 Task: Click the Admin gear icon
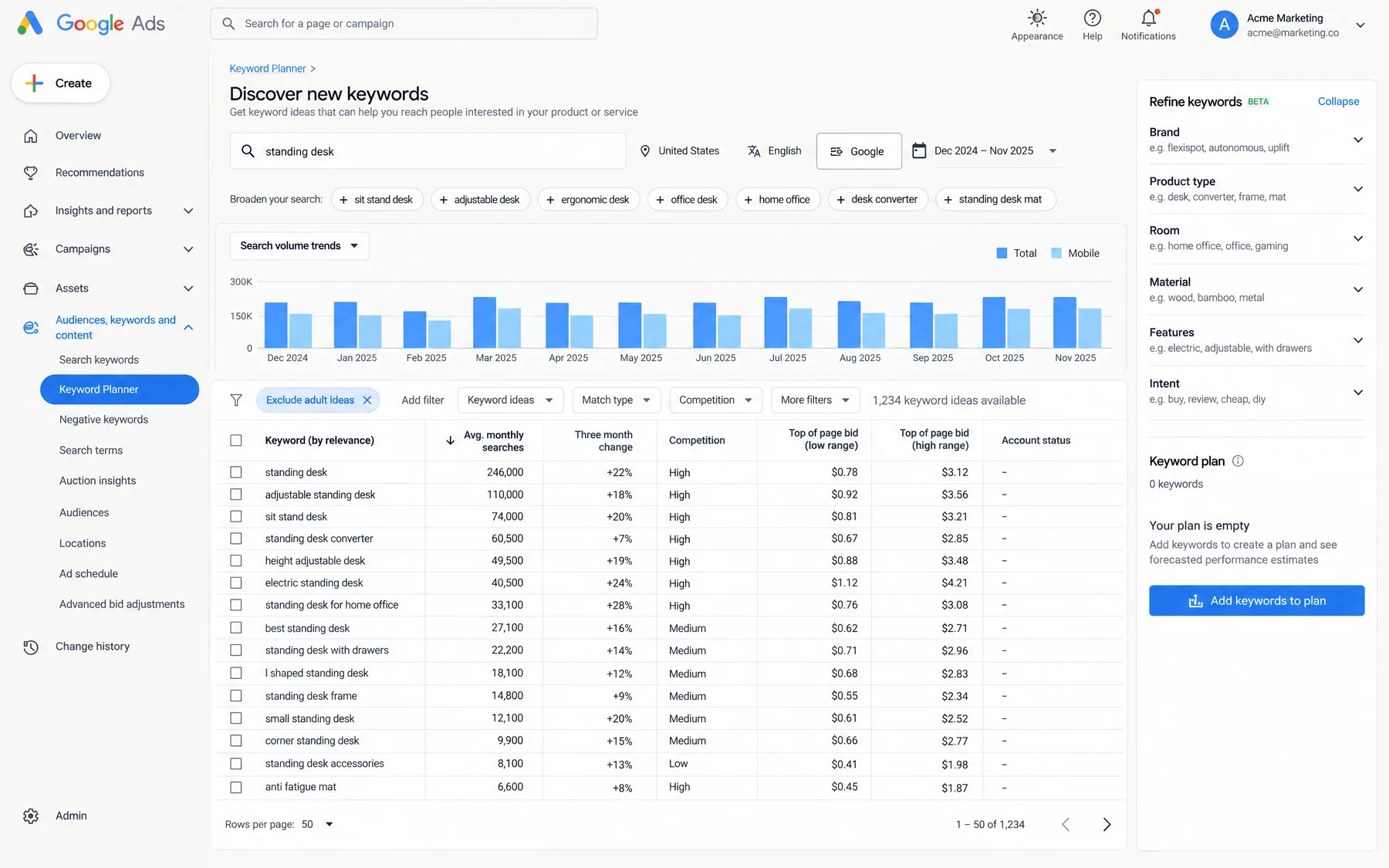(31, 816)
